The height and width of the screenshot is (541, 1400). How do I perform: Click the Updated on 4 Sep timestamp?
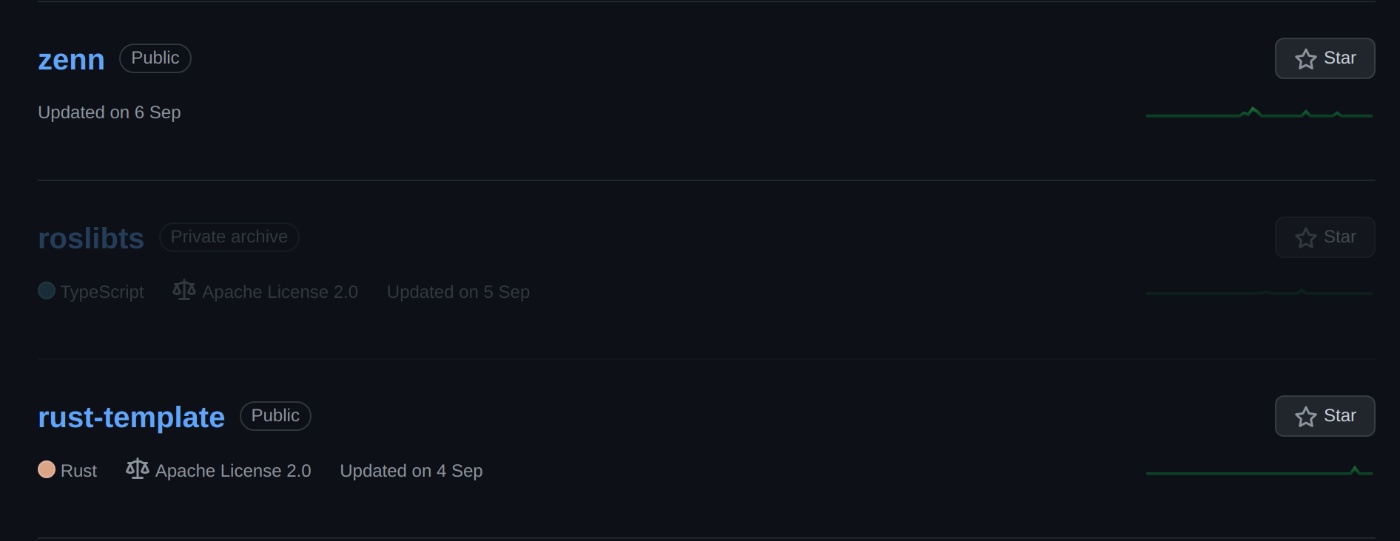(x=411, y=470)
